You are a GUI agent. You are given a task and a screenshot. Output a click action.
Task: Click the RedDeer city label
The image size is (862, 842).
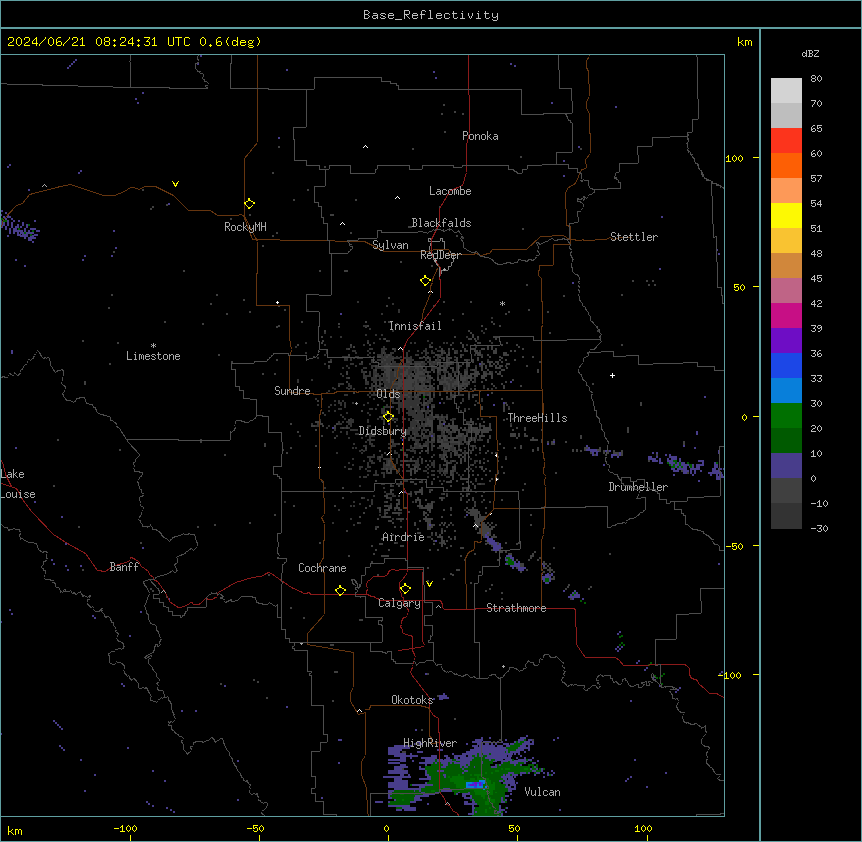pyautogui.click(x=440, y=255)
